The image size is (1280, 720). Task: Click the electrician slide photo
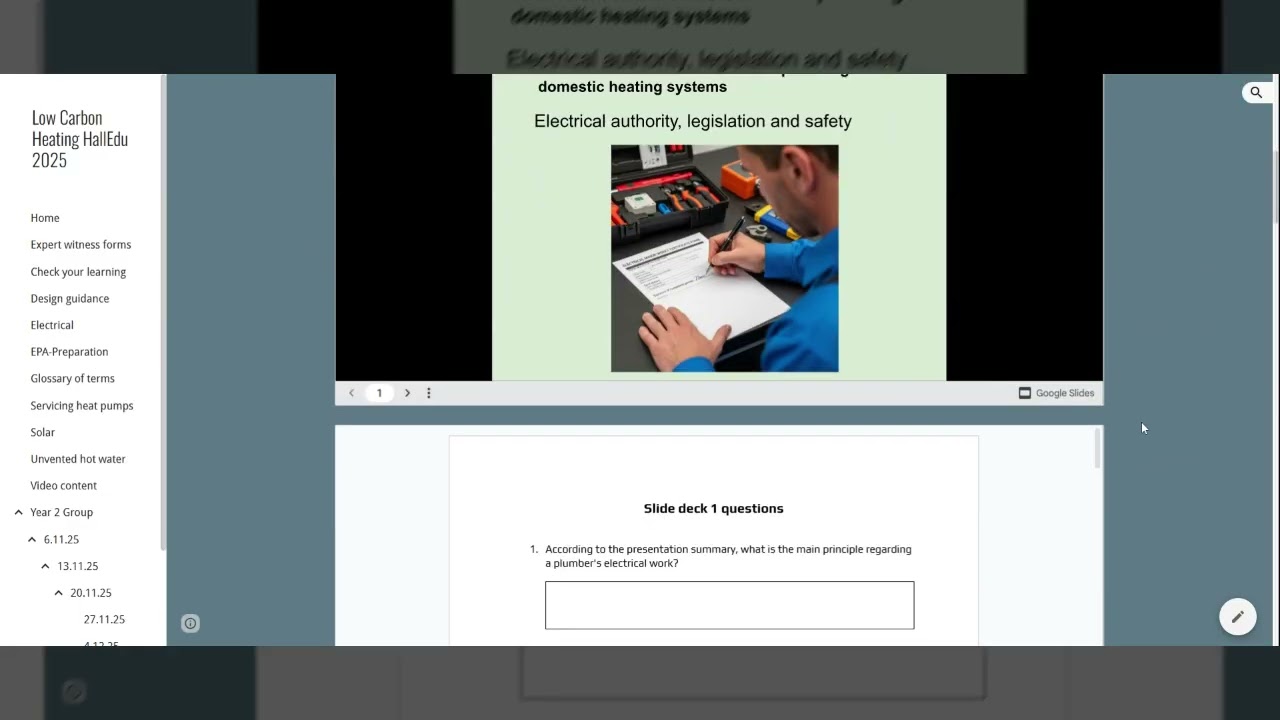click(725, 258)
